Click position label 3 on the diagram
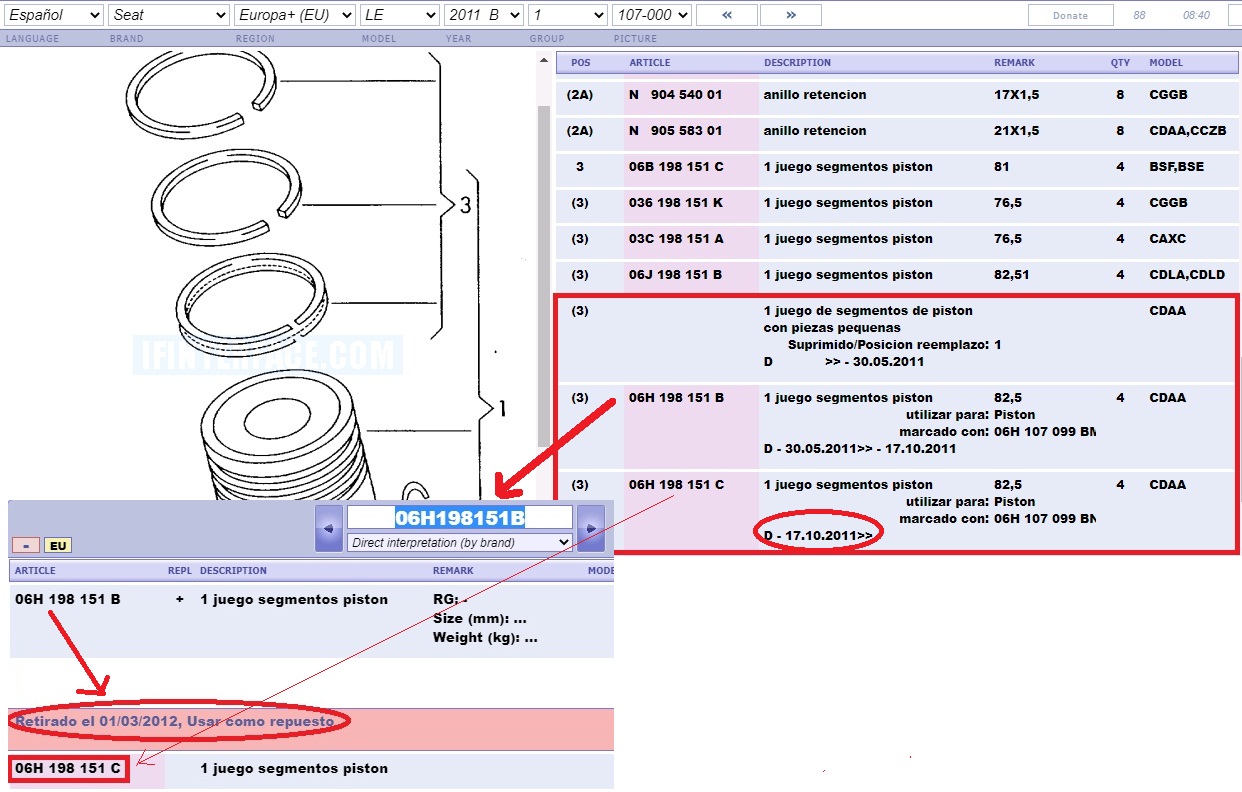This screenshot has width=1242, height=792. pos(465,205)
